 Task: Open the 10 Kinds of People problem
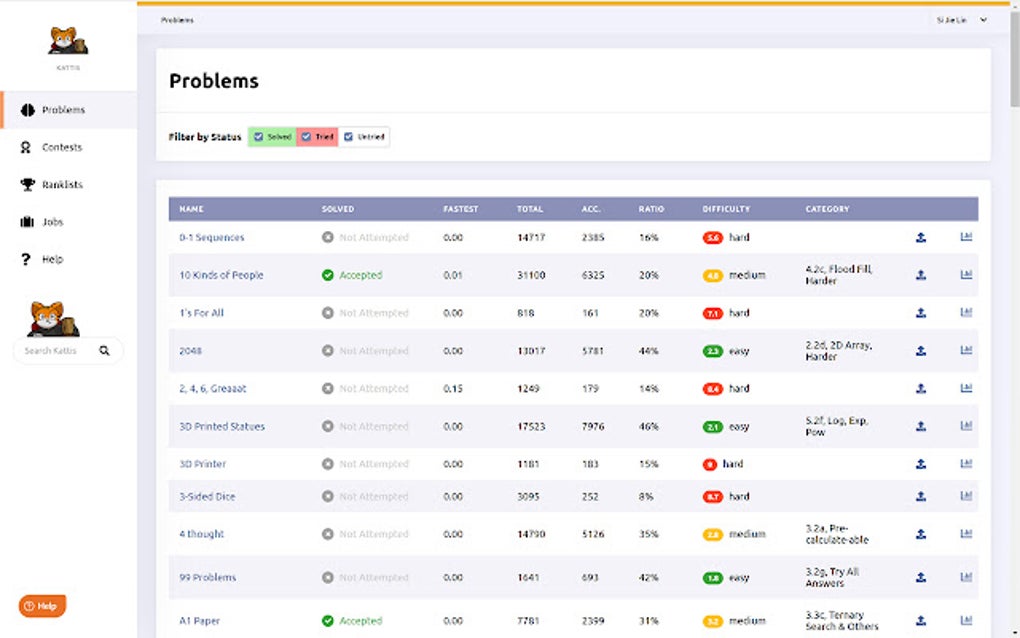(x=221, y=275)
